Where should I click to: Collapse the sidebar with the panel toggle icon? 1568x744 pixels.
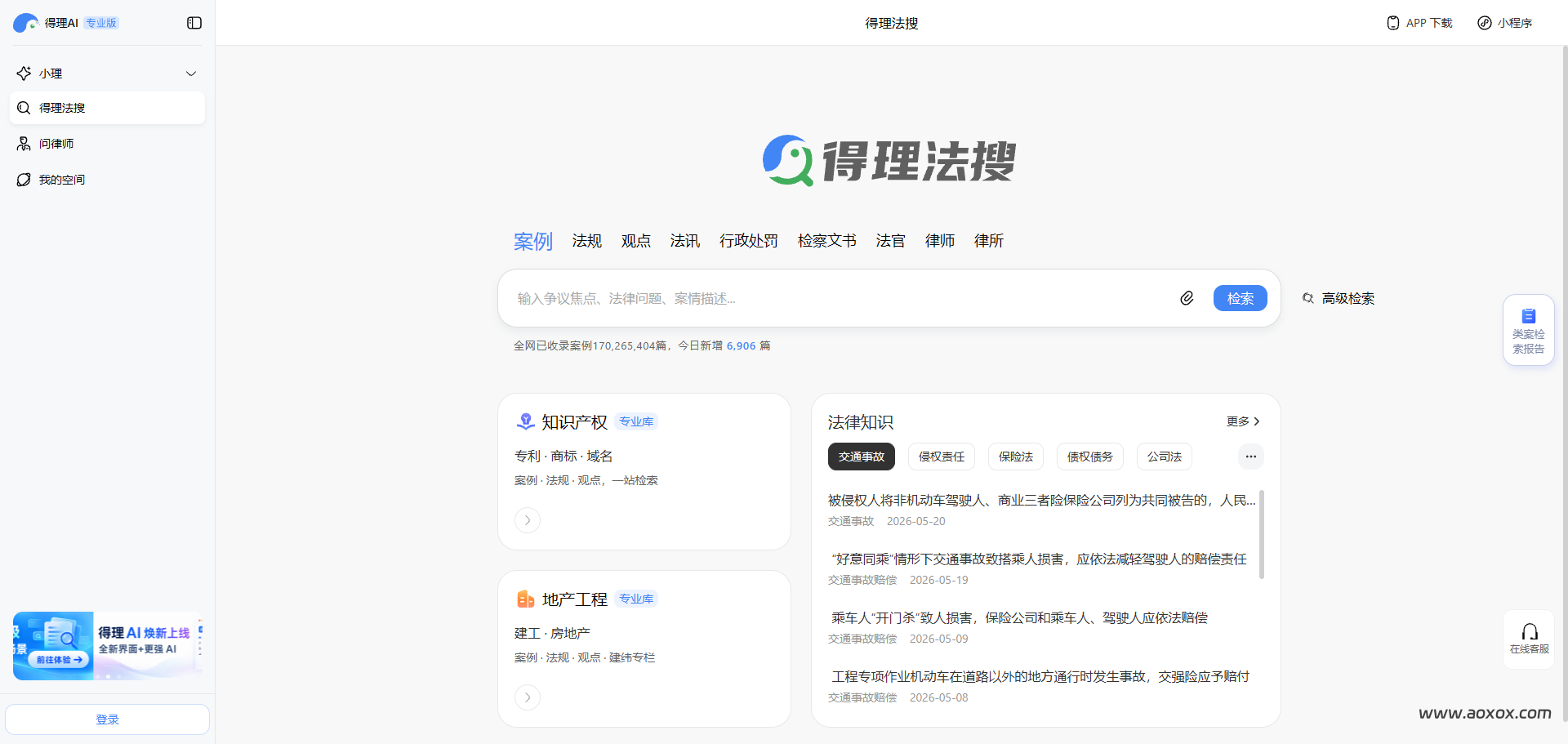coord(194,23)
